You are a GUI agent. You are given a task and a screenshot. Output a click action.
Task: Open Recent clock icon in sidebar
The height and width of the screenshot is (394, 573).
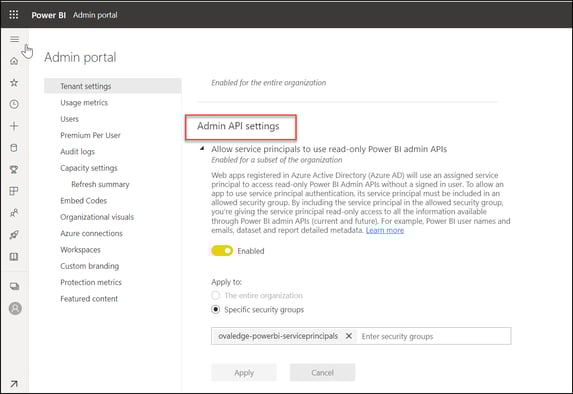[14, 104]
